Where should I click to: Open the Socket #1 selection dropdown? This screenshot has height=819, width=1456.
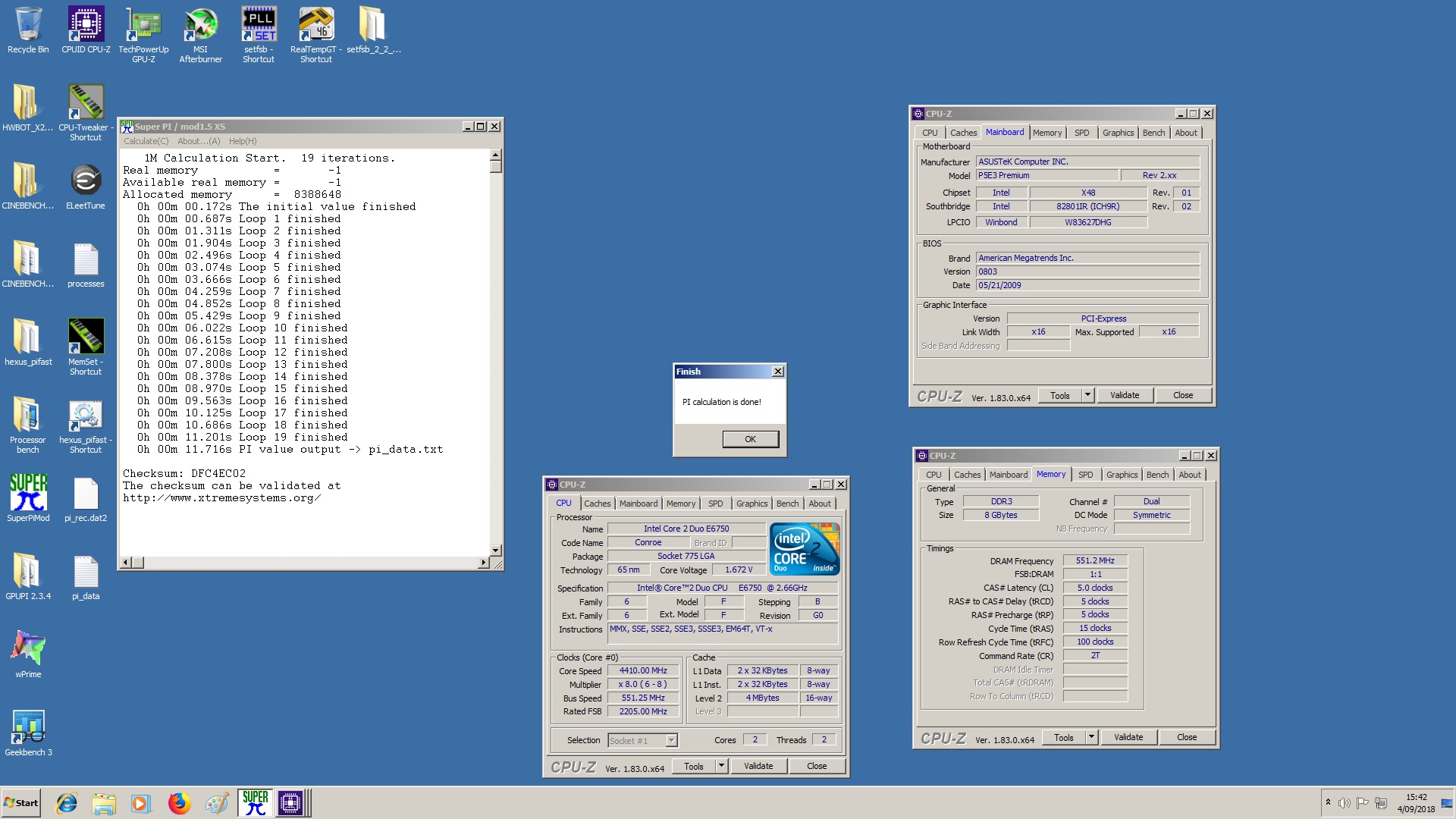point(671,741)
